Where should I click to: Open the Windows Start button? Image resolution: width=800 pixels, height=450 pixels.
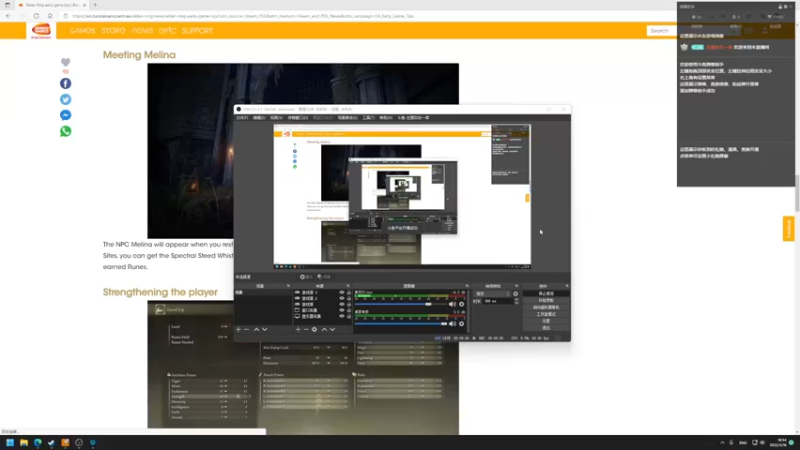point(10,443)
